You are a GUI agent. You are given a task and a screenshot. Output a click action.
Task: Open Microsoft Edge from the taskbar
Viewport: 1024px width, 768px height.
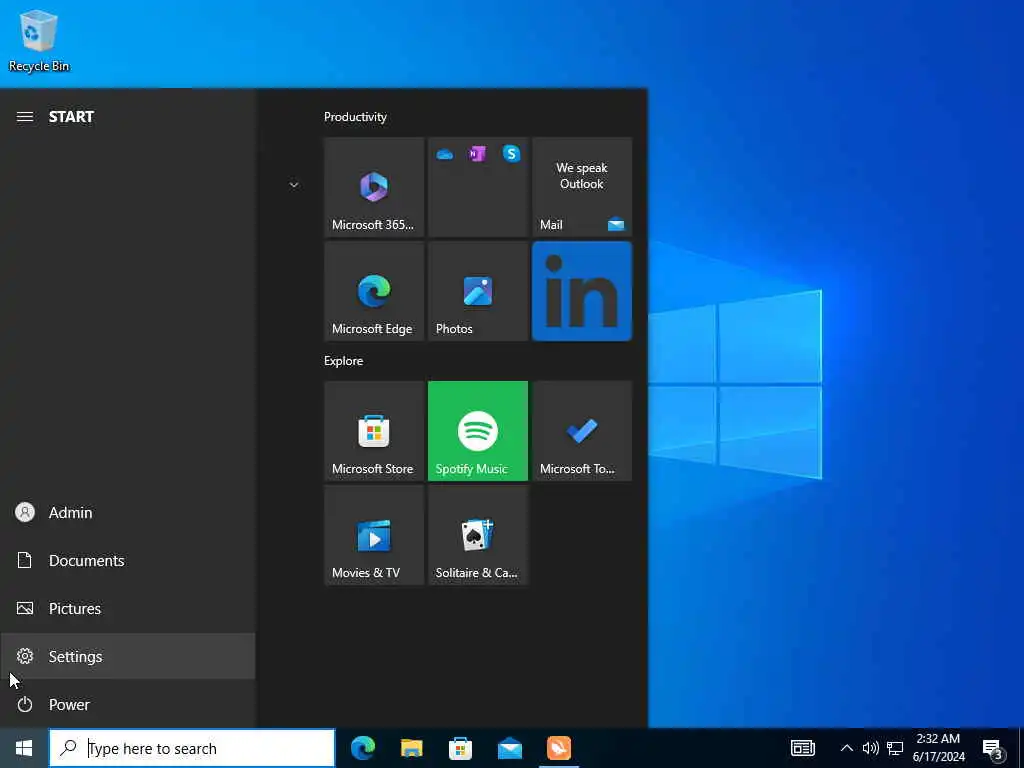tap(363, 748)
